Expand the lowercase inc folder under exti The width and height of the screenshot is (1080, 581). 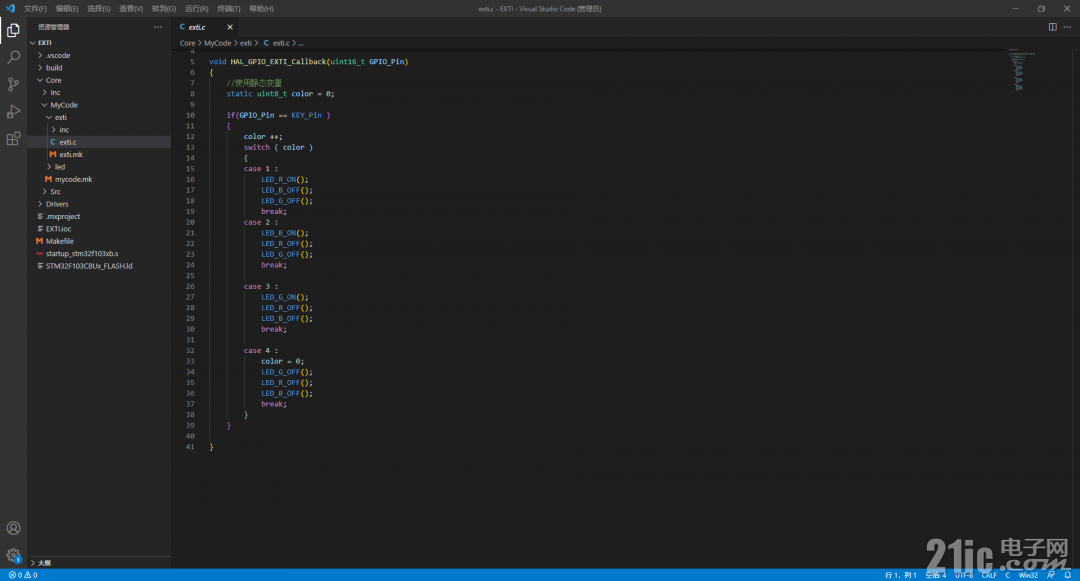click(x=99, y=129)
